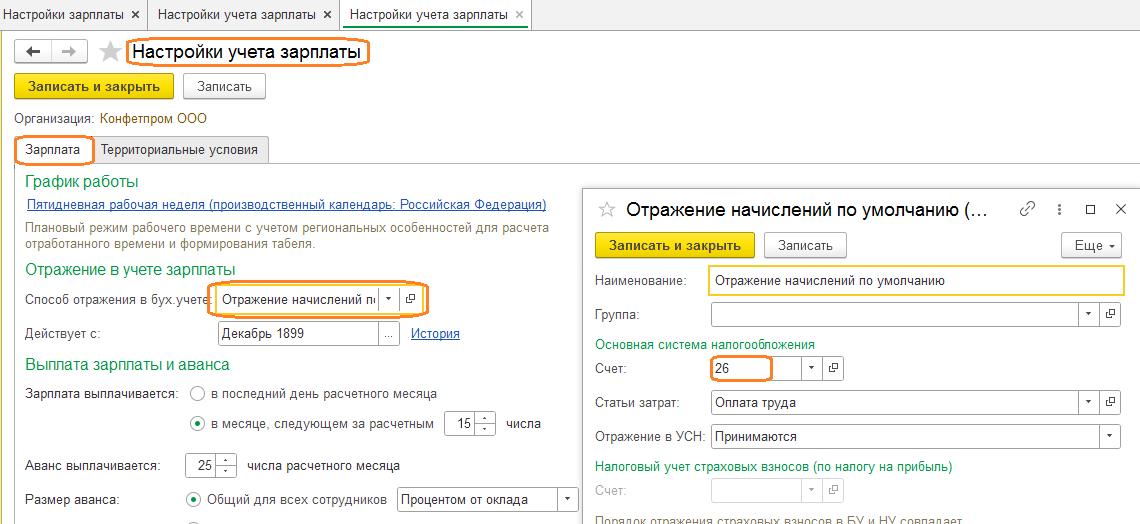Open Статьи затрат item form icon

pyautogui.click(x=1111, y=403)
